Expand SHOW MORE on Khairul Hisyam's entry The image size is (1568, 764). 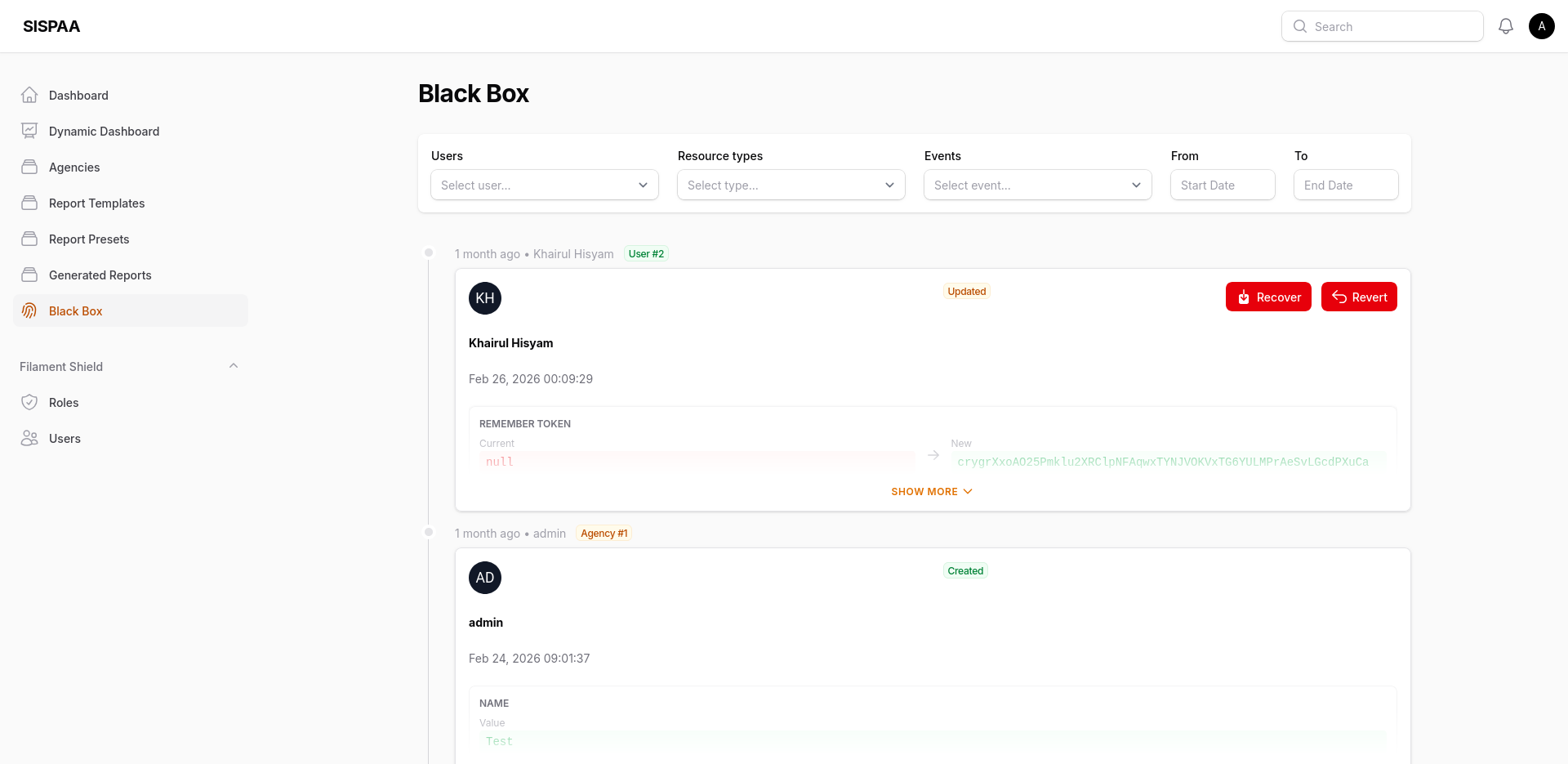tap(931, 491)
